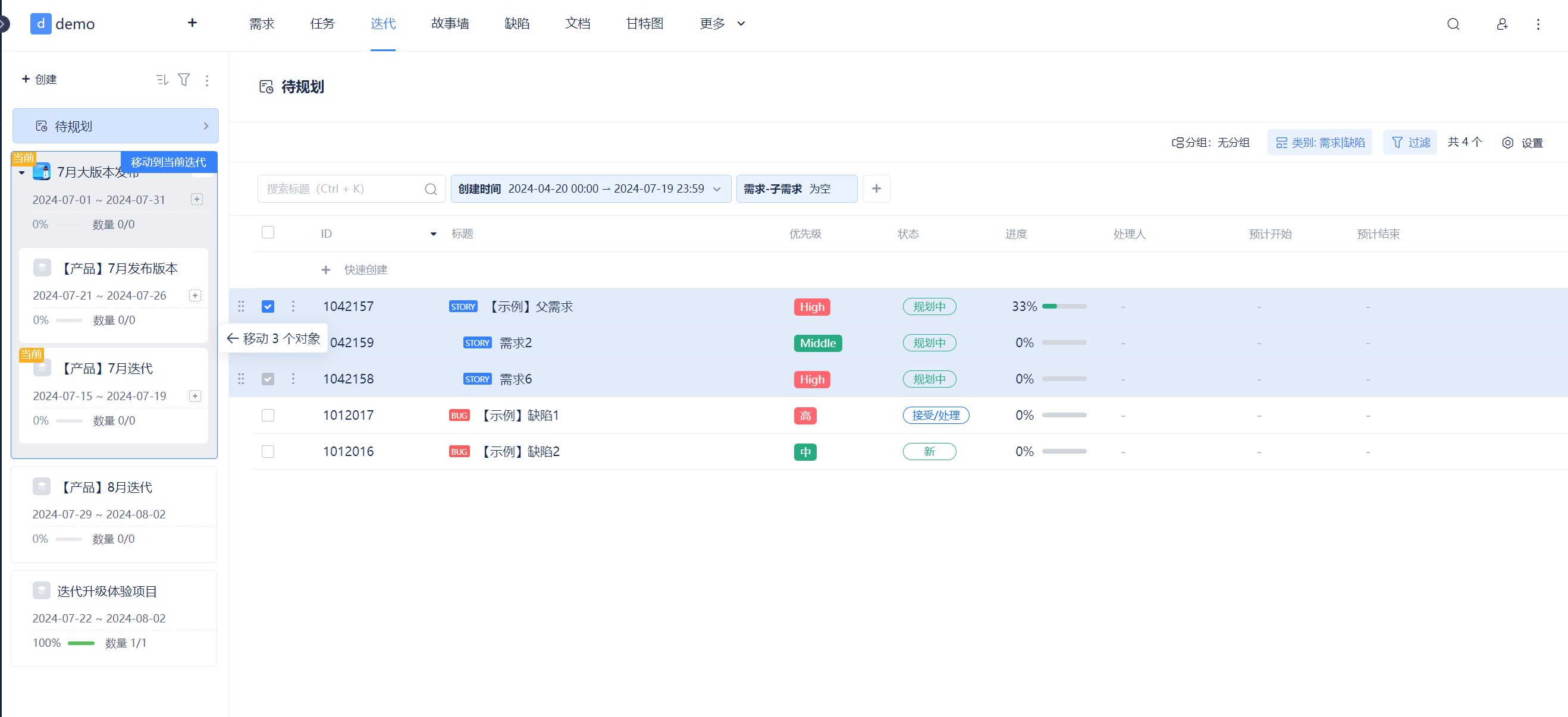Click progress bar in row 1012016
The image size is (1568, 717).
[x=1064, y=451]
